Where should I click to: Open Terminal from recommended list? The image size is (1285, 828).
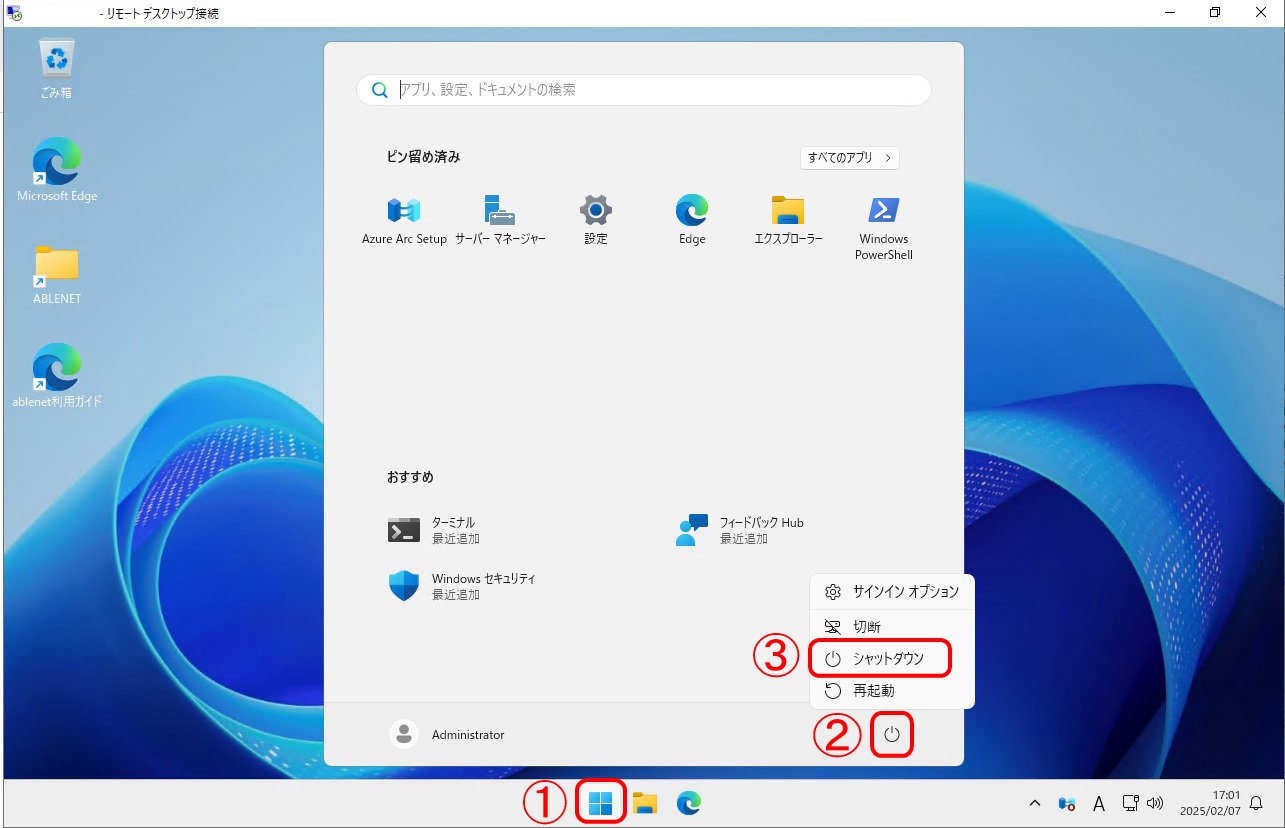[x=436, y=530]
